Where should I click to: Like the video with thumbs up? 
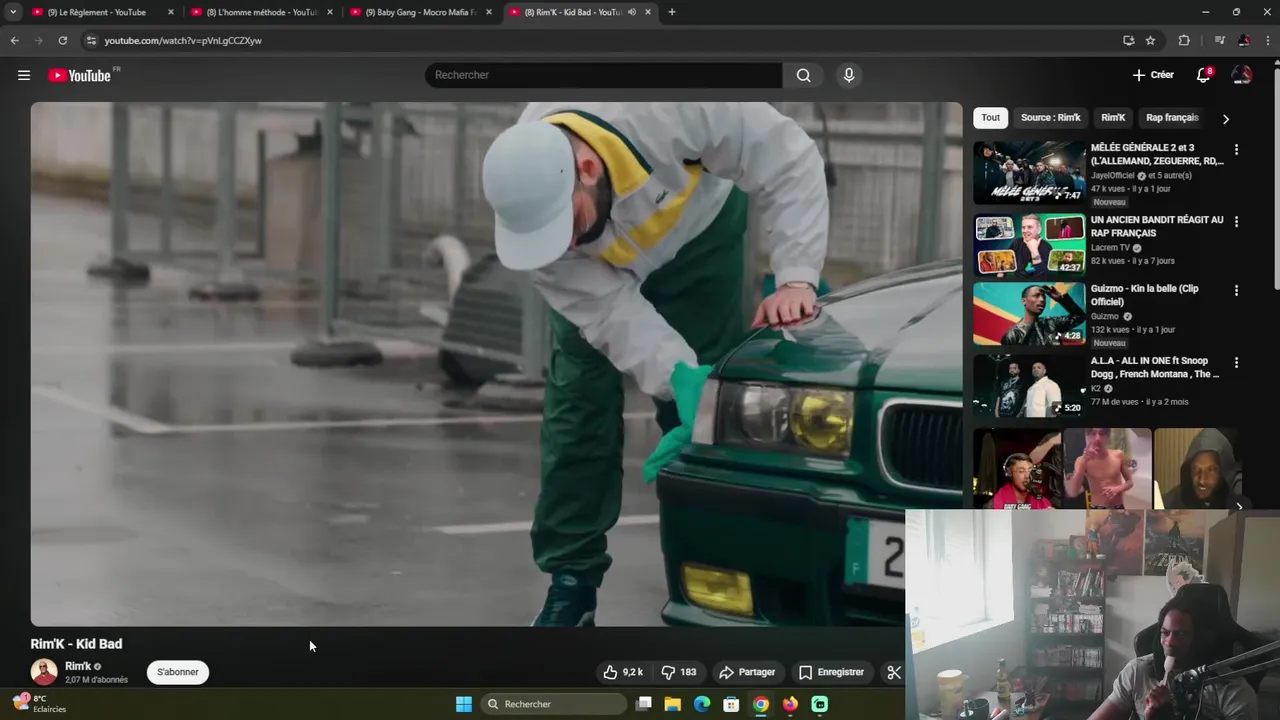623,672
